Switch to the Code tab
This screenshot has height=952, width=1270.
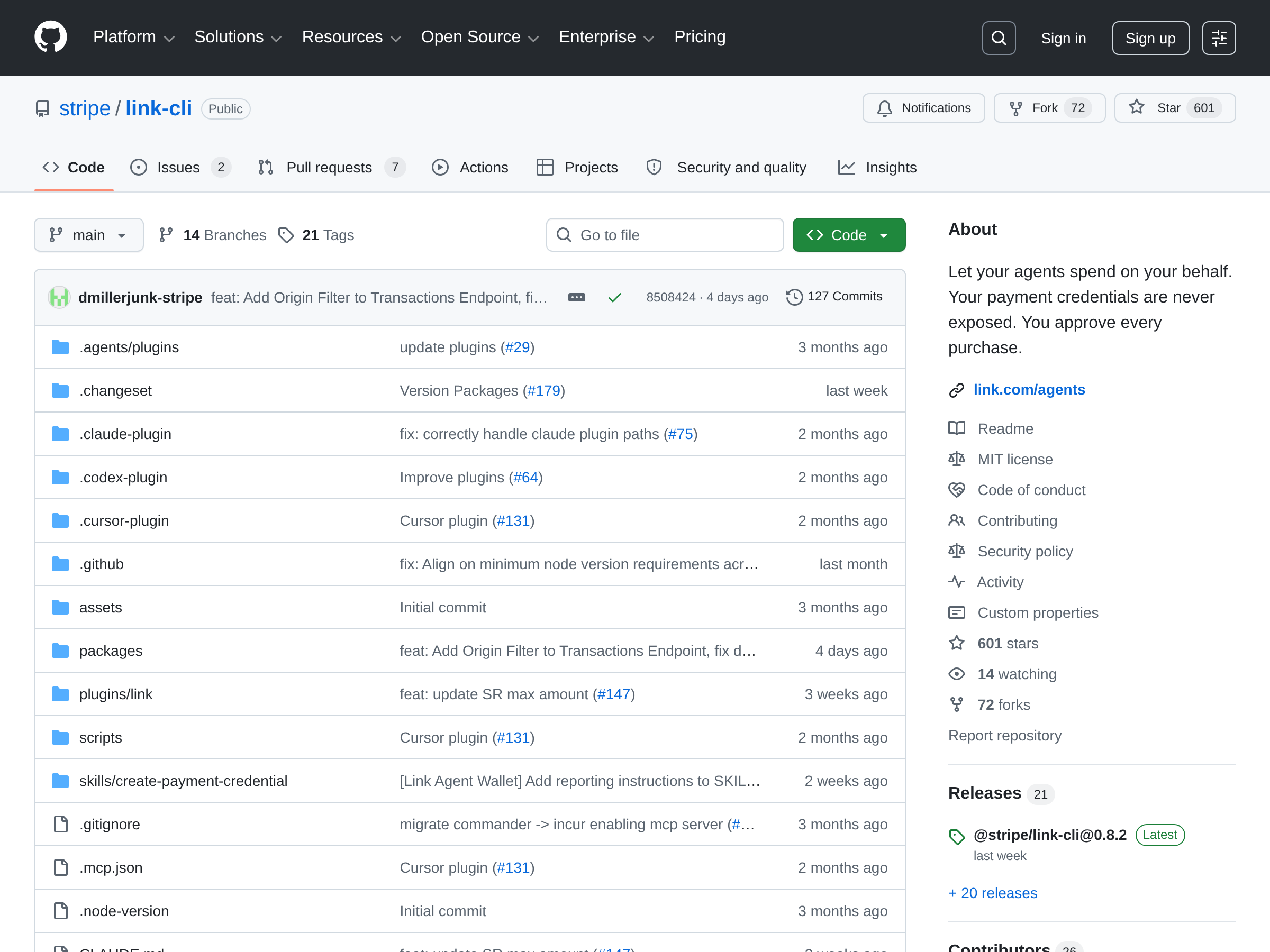[x=74, y=168]
